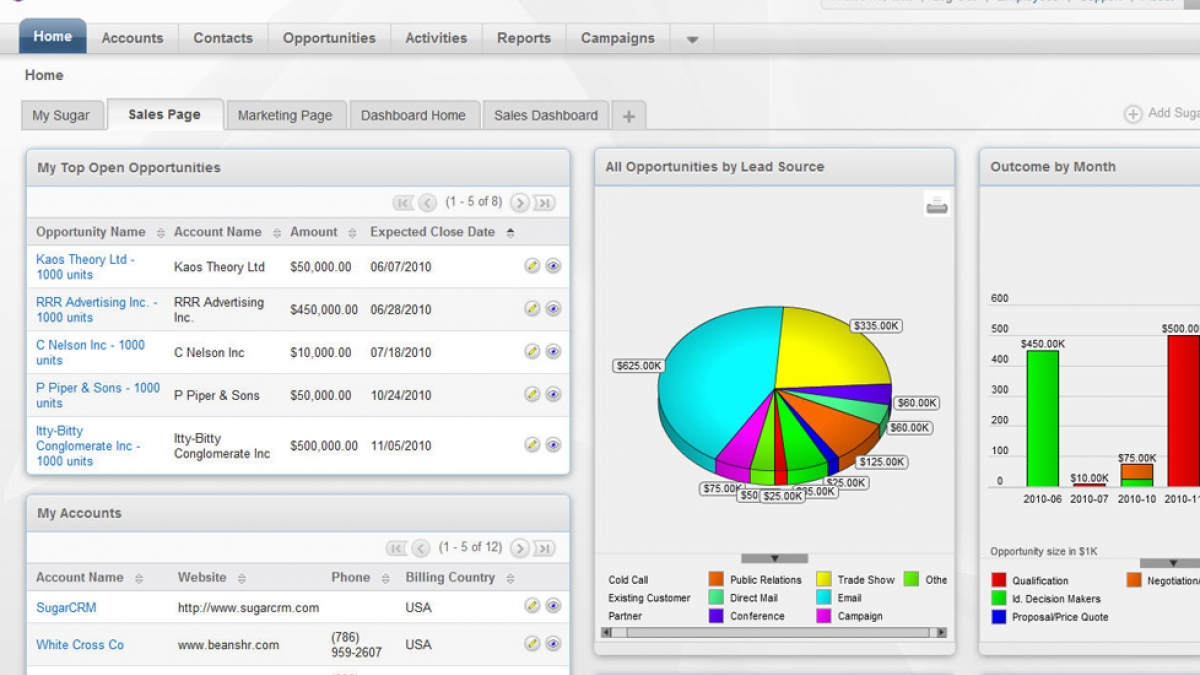
Task: Edit the SugarCRM account via pencil icon
Action: point(532,606)
